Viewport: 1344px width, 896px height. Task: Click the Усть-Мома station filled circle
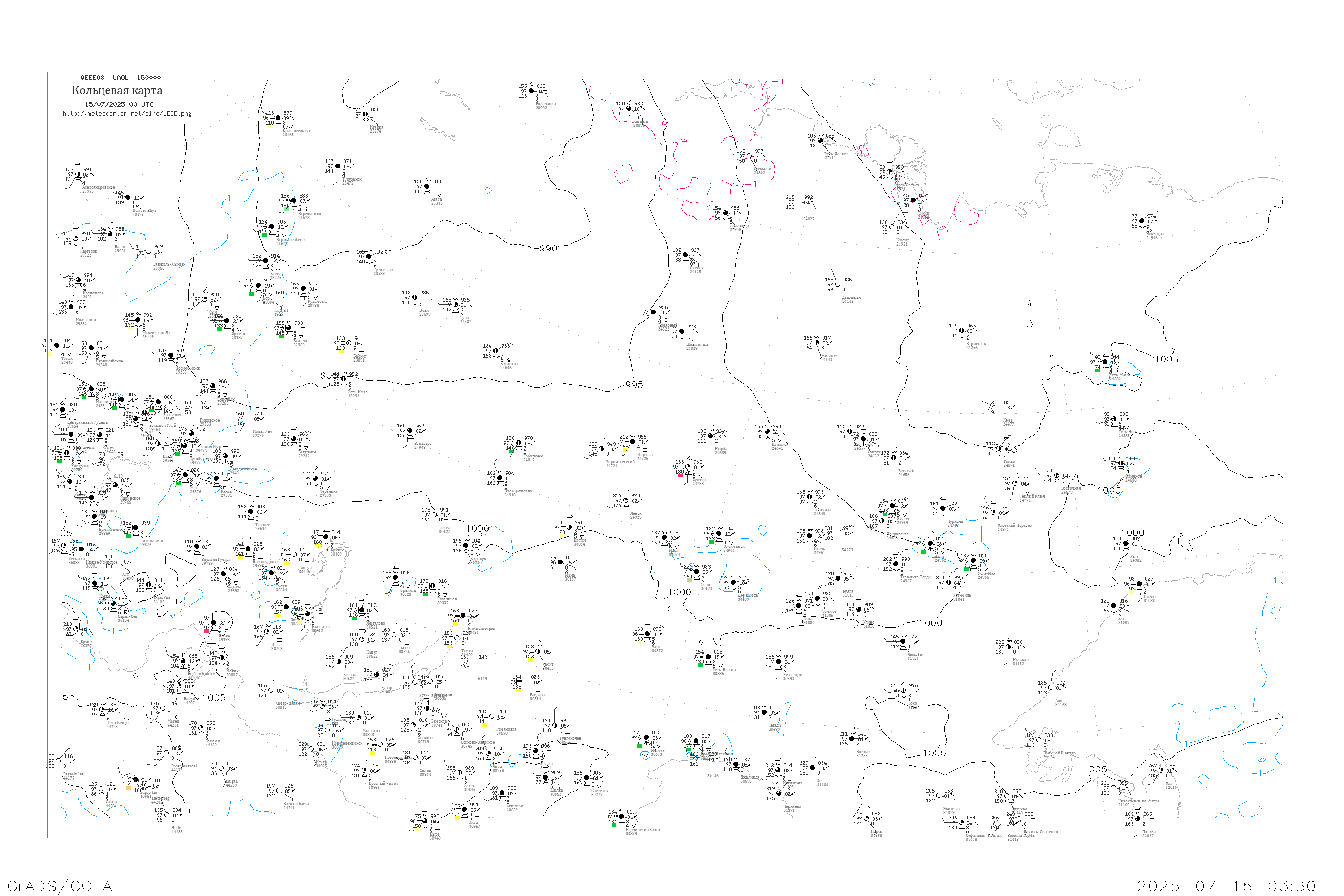[x=1105, y=362]
